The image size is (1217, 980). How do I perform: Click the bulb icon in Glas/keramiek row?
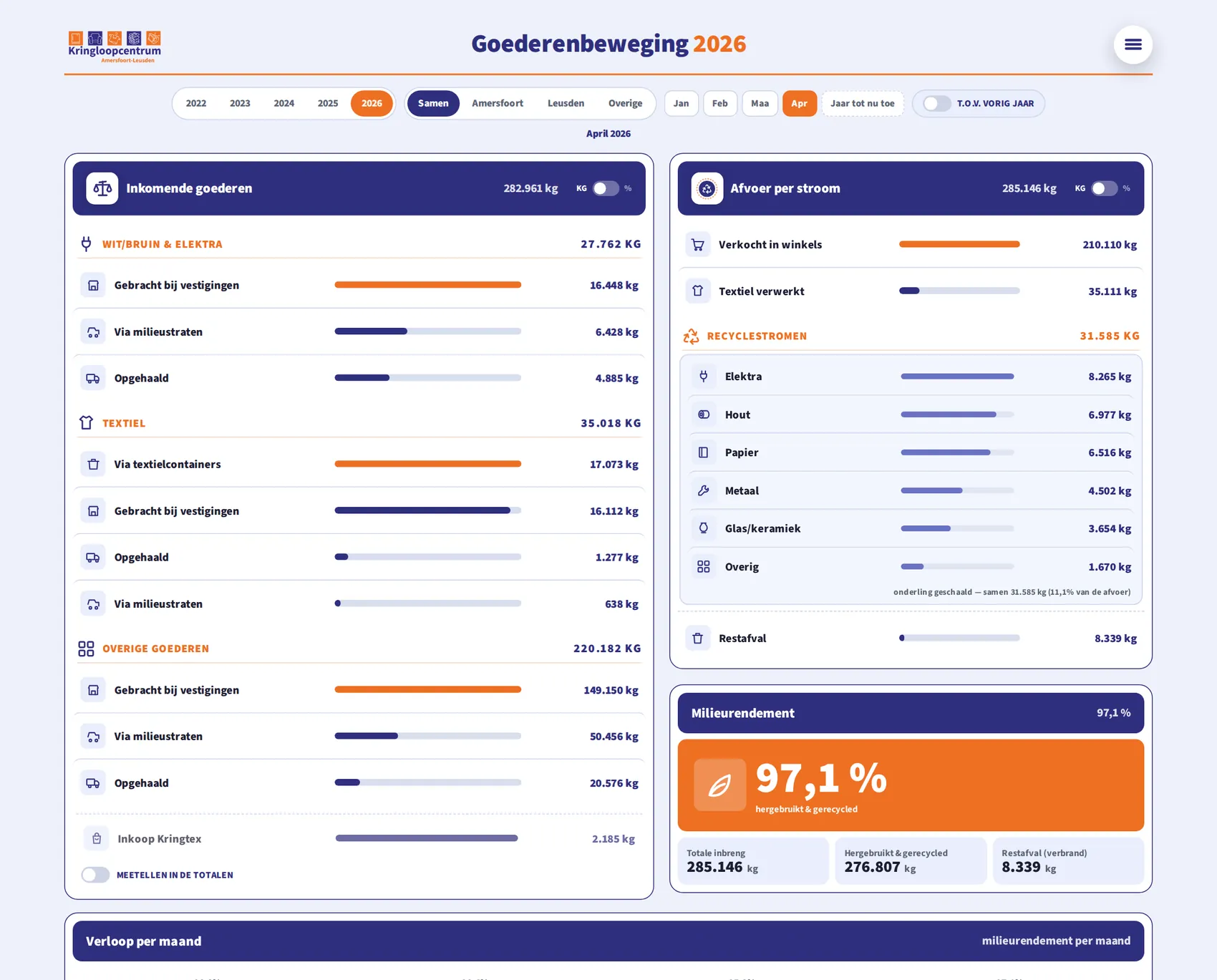tap(704, 528)
